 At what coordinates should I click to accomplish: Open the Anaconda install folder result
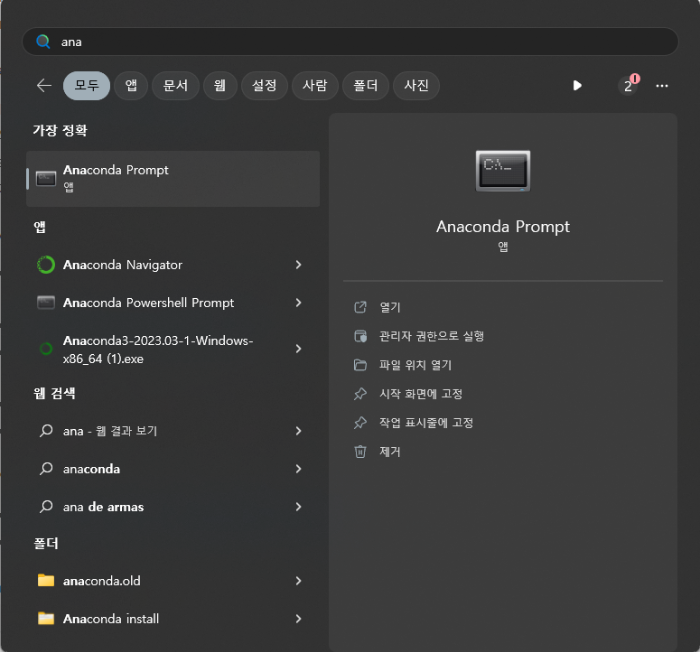click(x=173, y=619)
